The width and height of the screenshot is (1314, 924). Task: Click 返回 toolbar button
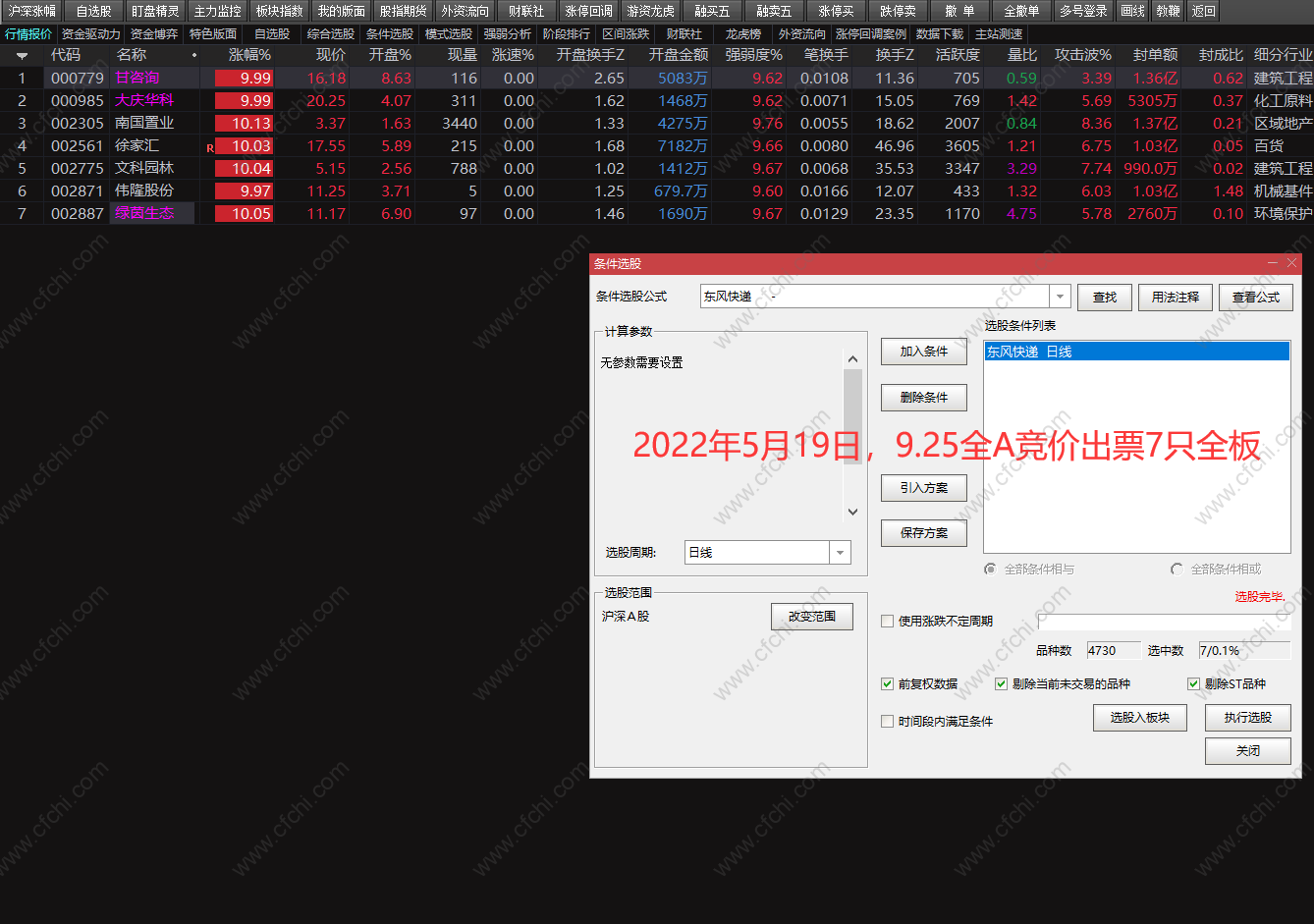click(1203, 11)
